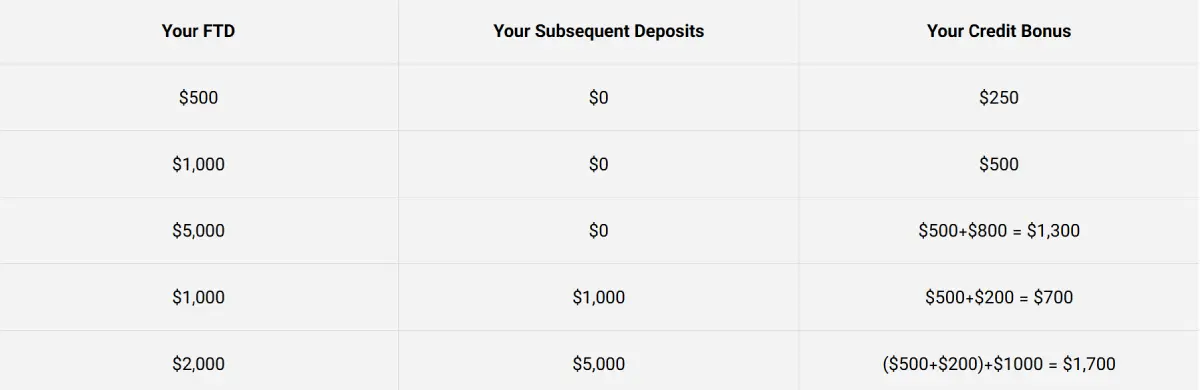Select the $0 deposit in $5,000 FTD row
1200x390 pixels.
click(598, 231)
